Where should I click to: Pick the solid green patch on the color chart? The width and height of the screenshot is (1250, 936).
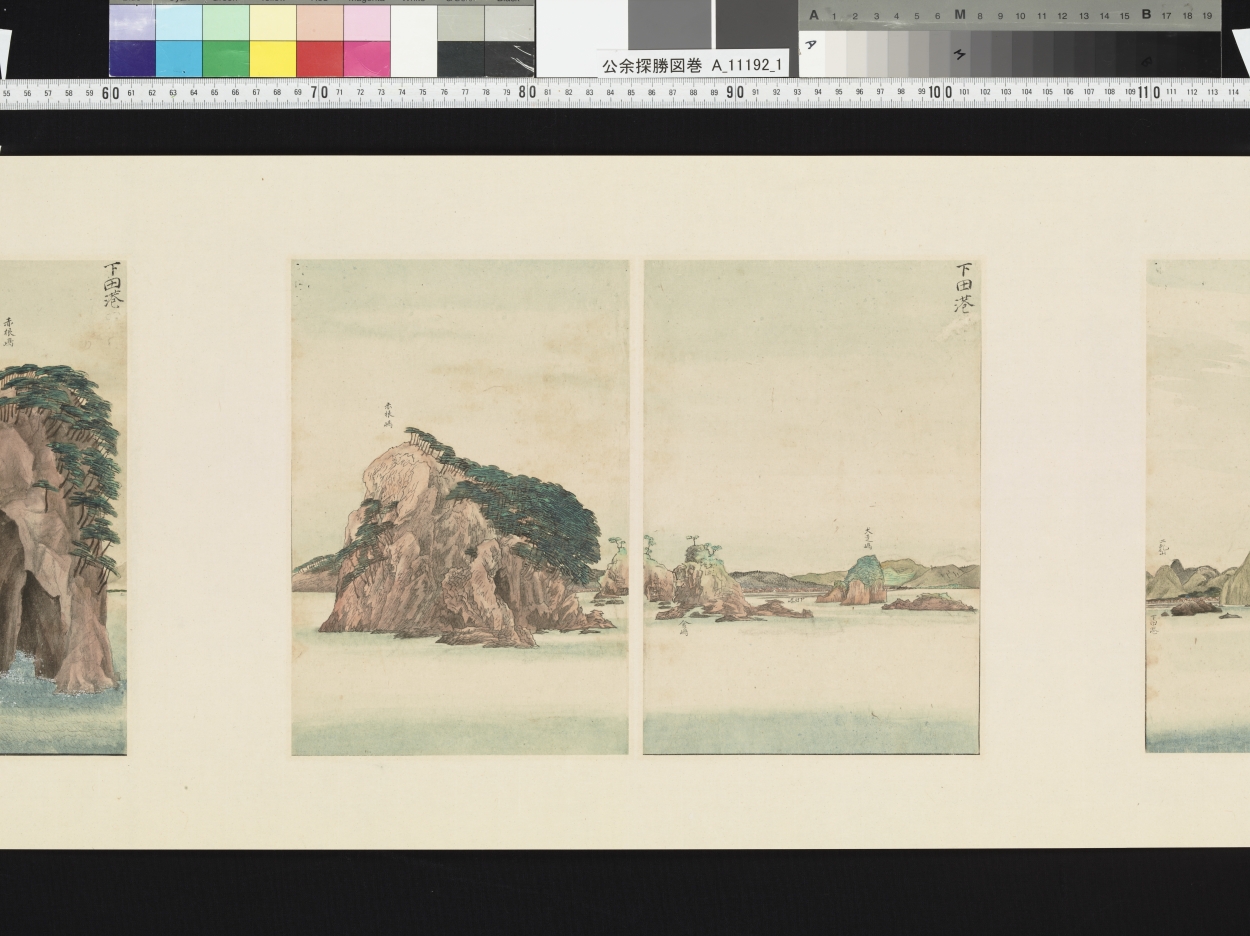coord(225,58)
